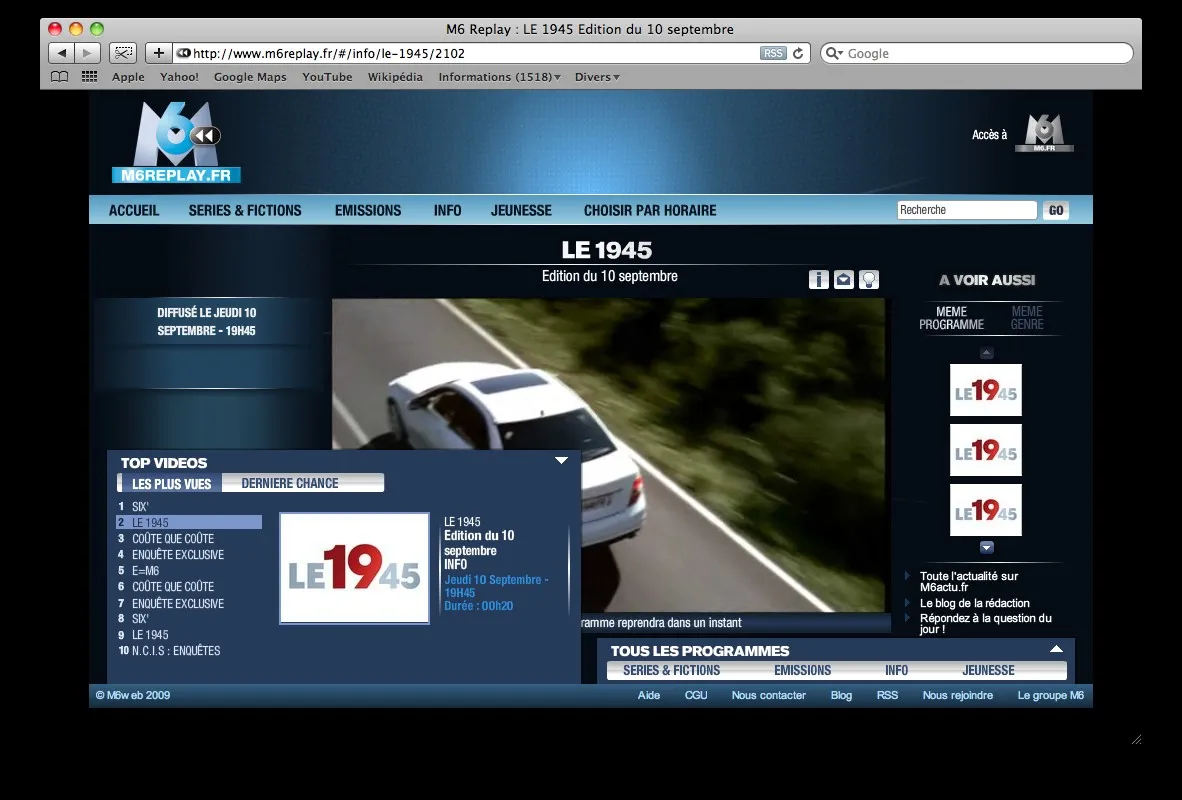Open Le groupe M6 footer link
This screenshot has height=800, width=1182.
point(1050,695)
